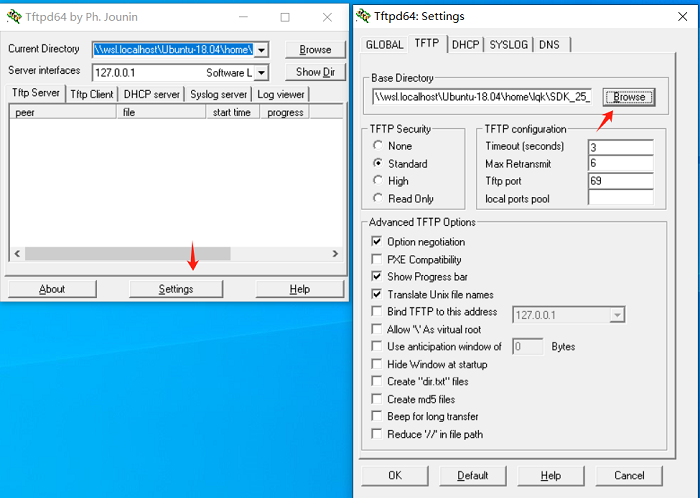Click the Default button
Viewport: 700px width, 498px height.
tap(473, 476)
